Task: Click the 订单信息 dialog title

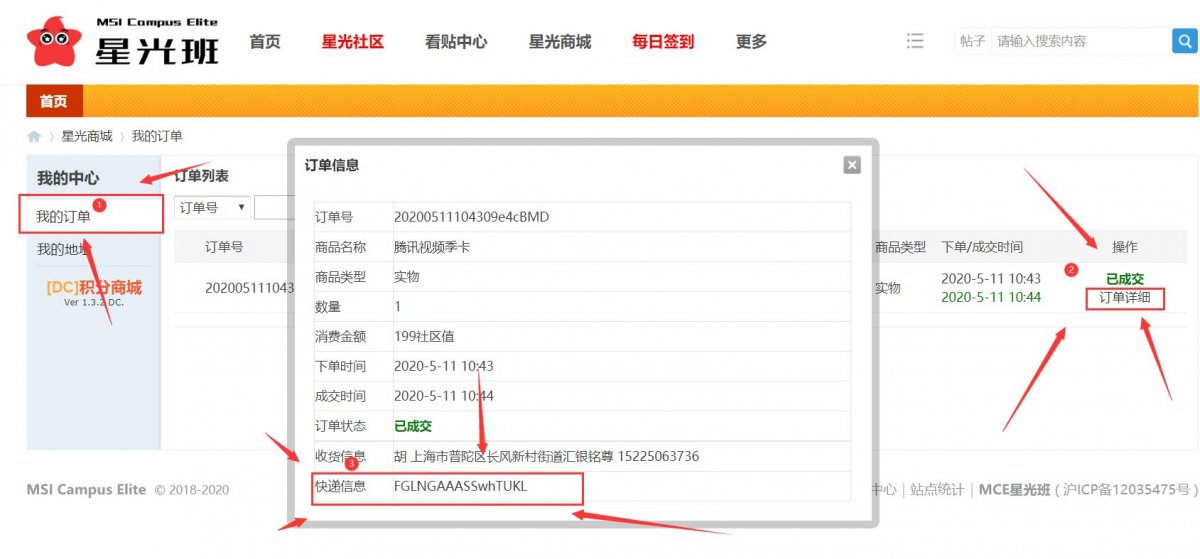Action: pyautogui.click(x=332, y=165)
